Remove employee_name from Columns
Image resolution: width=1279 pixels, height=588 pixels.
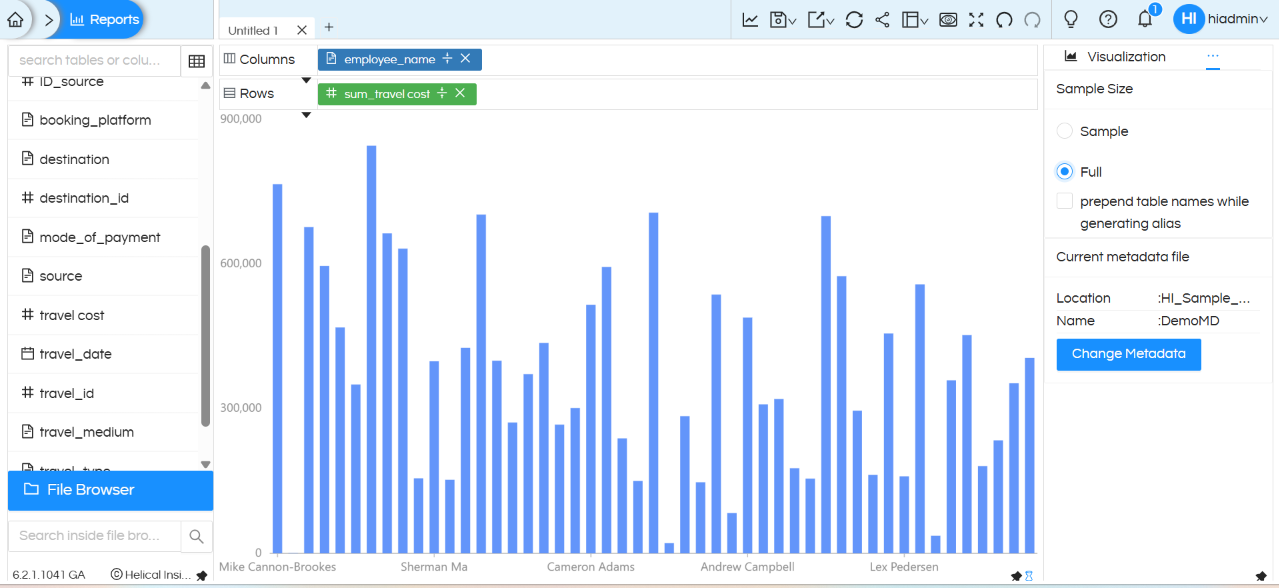coord(465,59)
